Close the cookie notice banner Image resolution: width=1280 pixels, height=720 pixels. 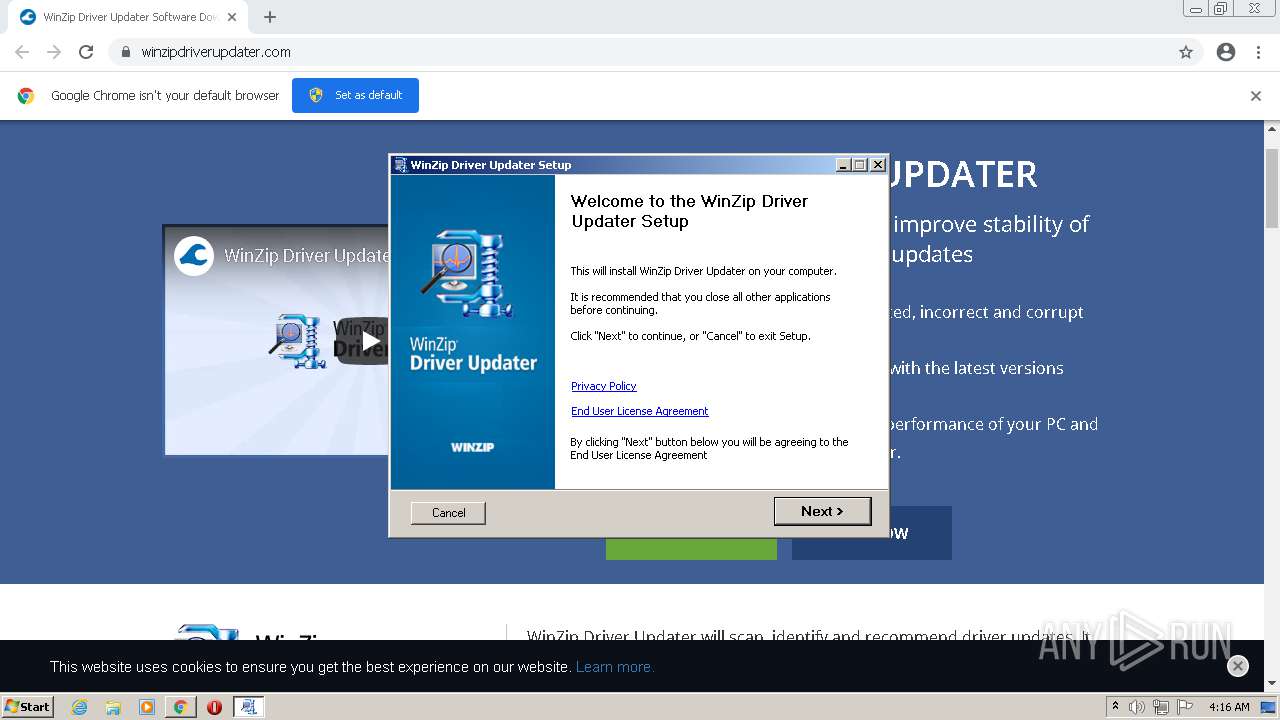(1237, 666)
